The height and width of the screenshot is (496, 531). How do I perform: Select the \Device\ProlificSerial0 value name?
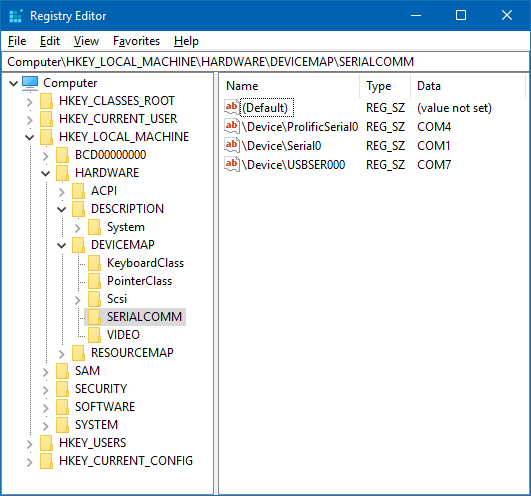coord(300,127)
